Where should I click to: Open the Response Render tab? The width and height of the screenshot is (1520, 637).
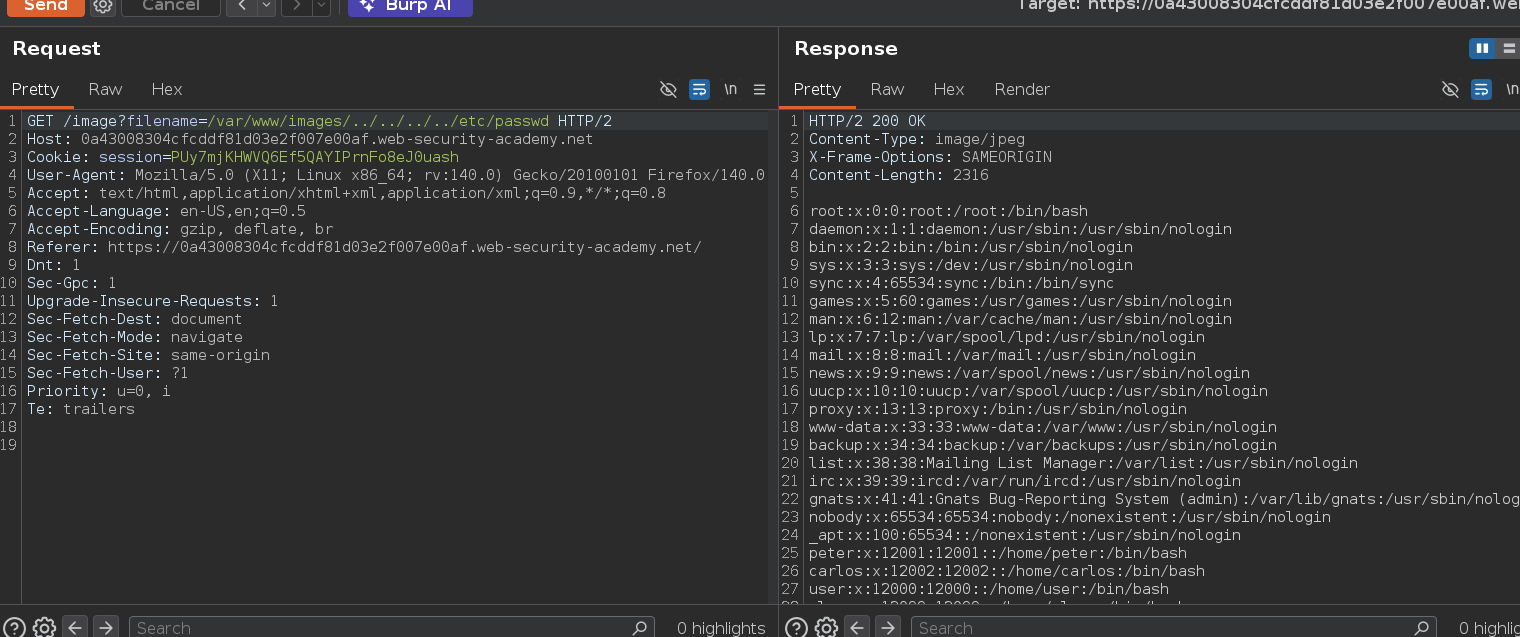(1022, 89)
